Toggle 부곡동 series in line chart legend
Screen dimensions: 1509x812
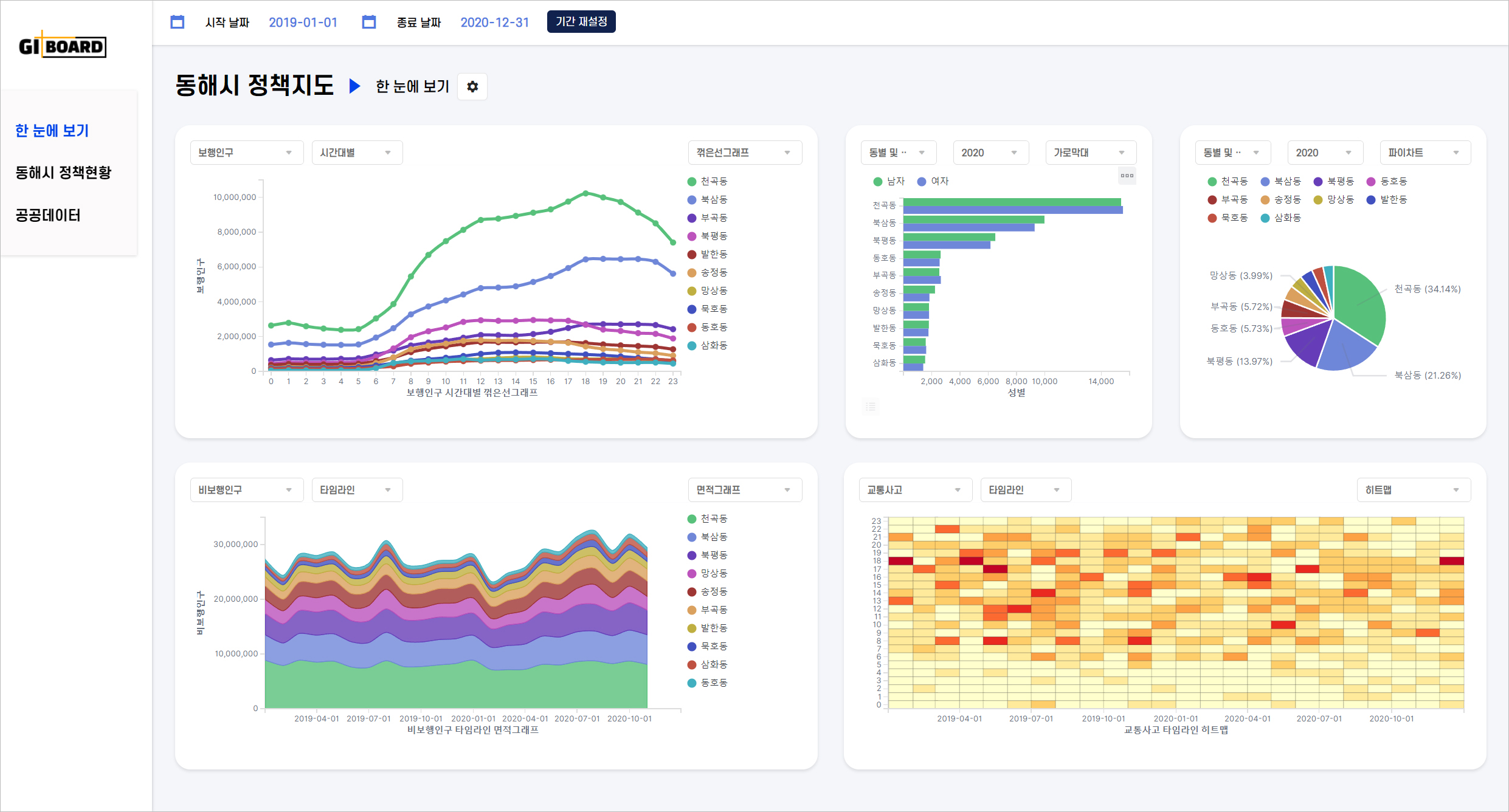point(708,218)
